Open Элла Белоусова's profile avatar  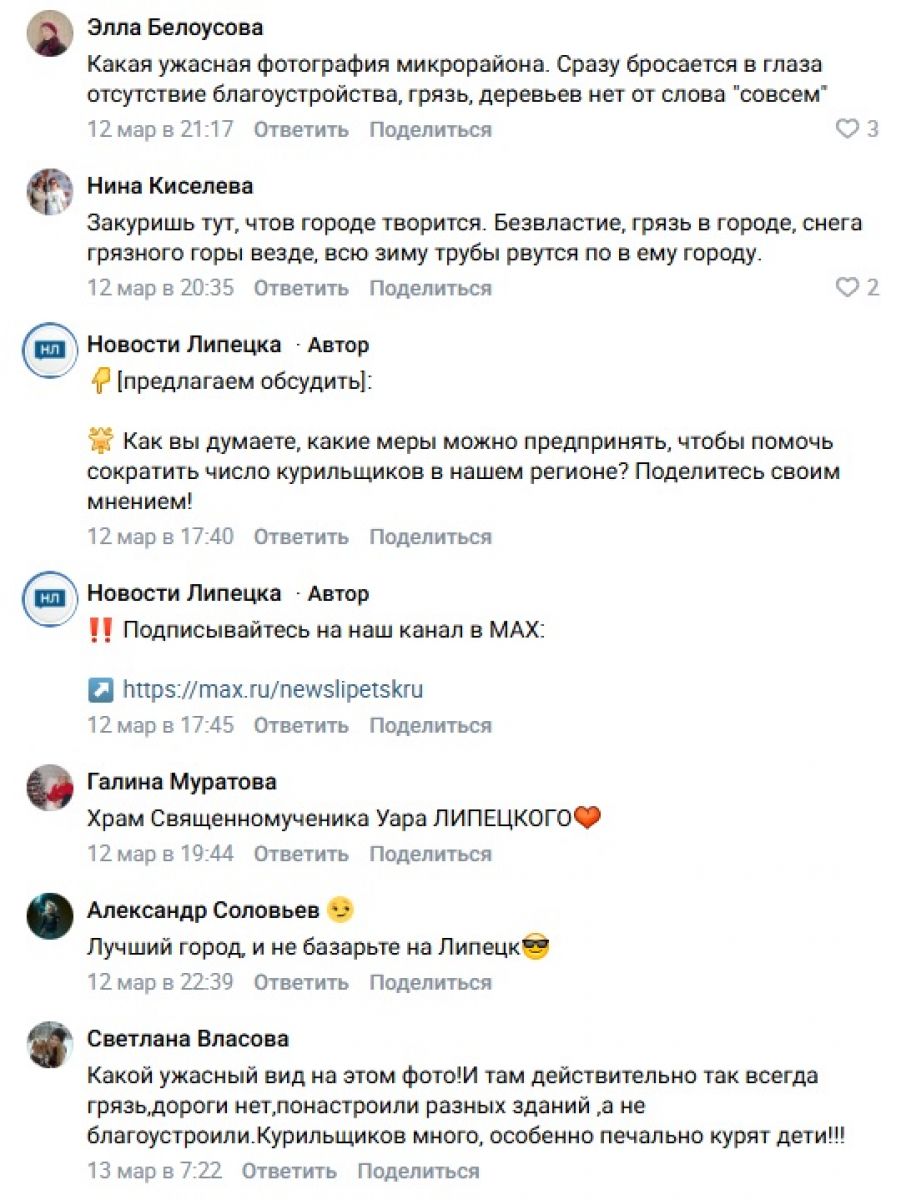tap(50, 35)
